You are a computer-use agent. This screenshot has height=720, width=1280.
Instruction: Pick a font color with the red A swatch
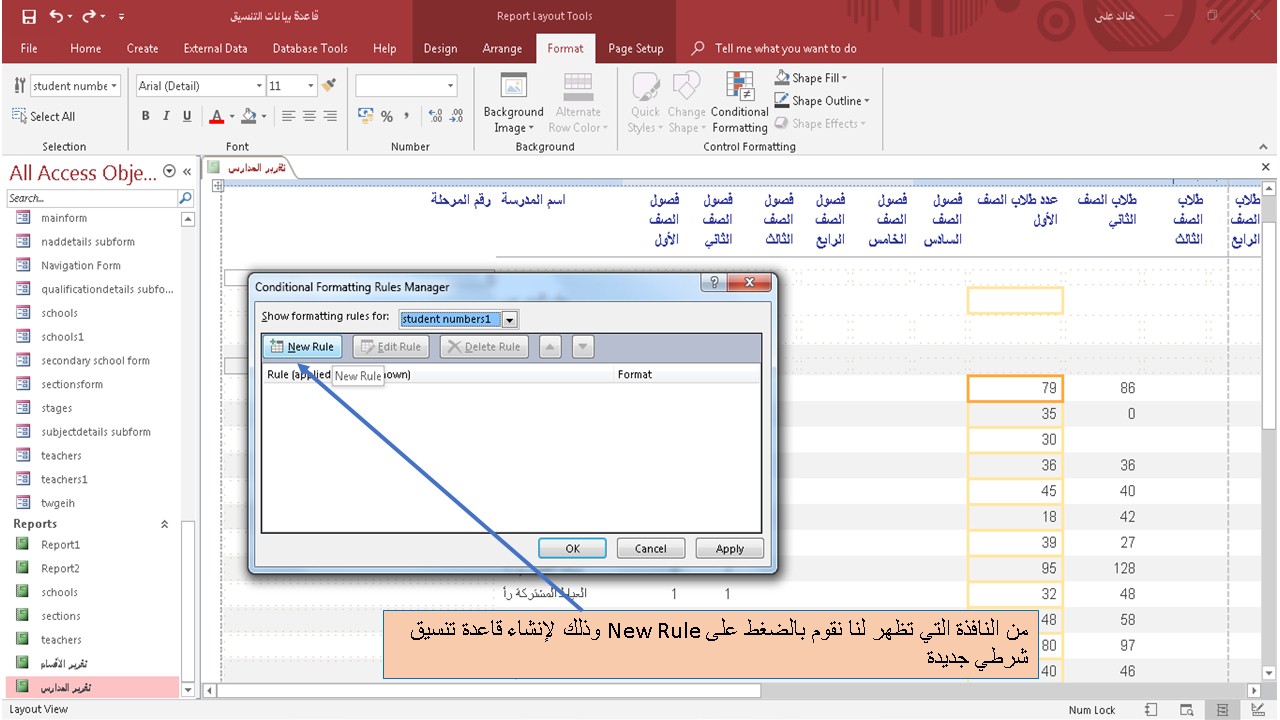217,117
